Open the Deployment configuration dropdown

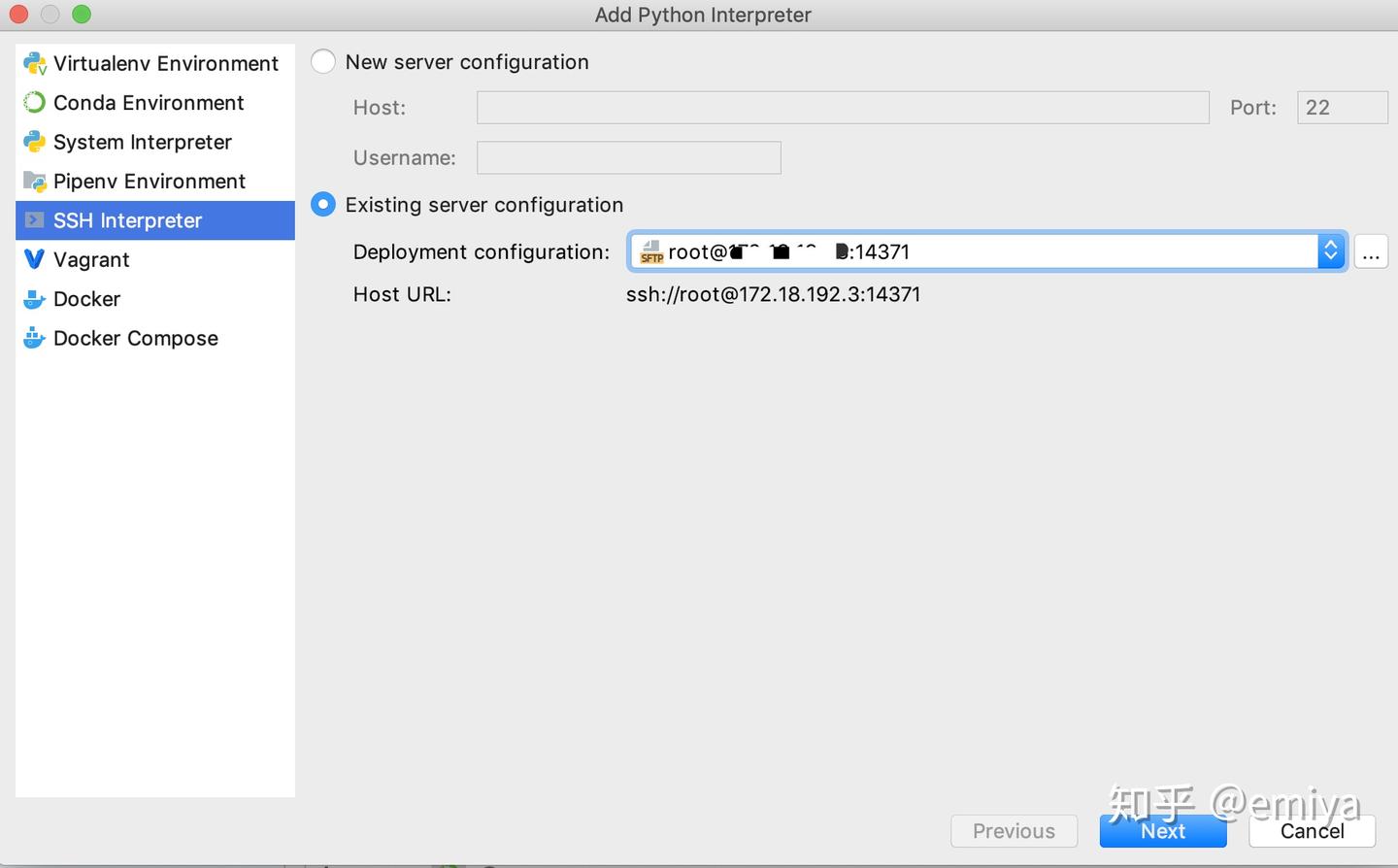[971, 252]
